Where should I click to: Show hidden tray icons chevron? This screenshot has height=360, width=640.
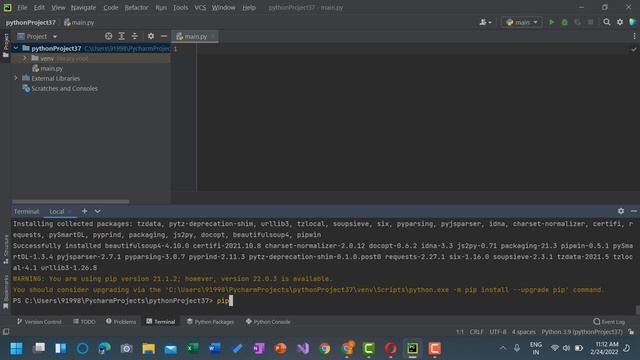(x=503, y=348)
